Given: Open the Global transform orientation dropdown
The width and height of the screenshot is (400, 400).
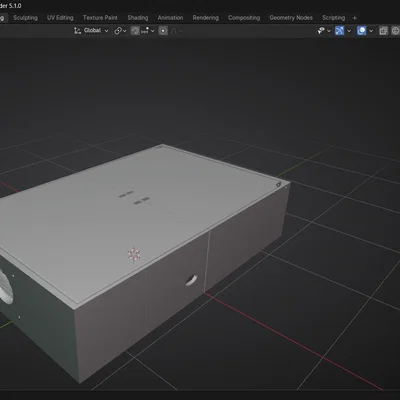Looking at the screenshot, I should [91, 31].
